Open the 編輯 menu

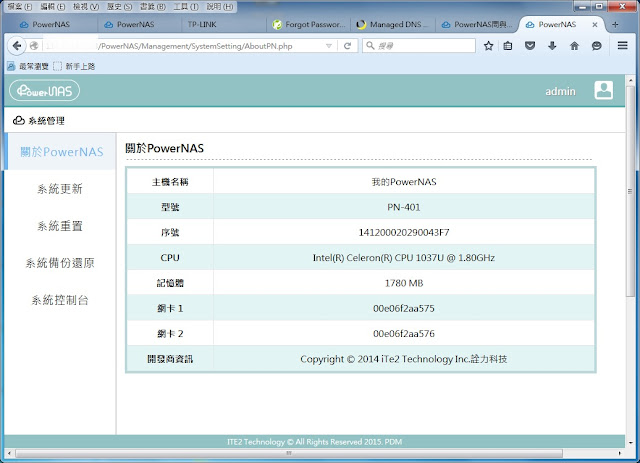coord(53,7)
